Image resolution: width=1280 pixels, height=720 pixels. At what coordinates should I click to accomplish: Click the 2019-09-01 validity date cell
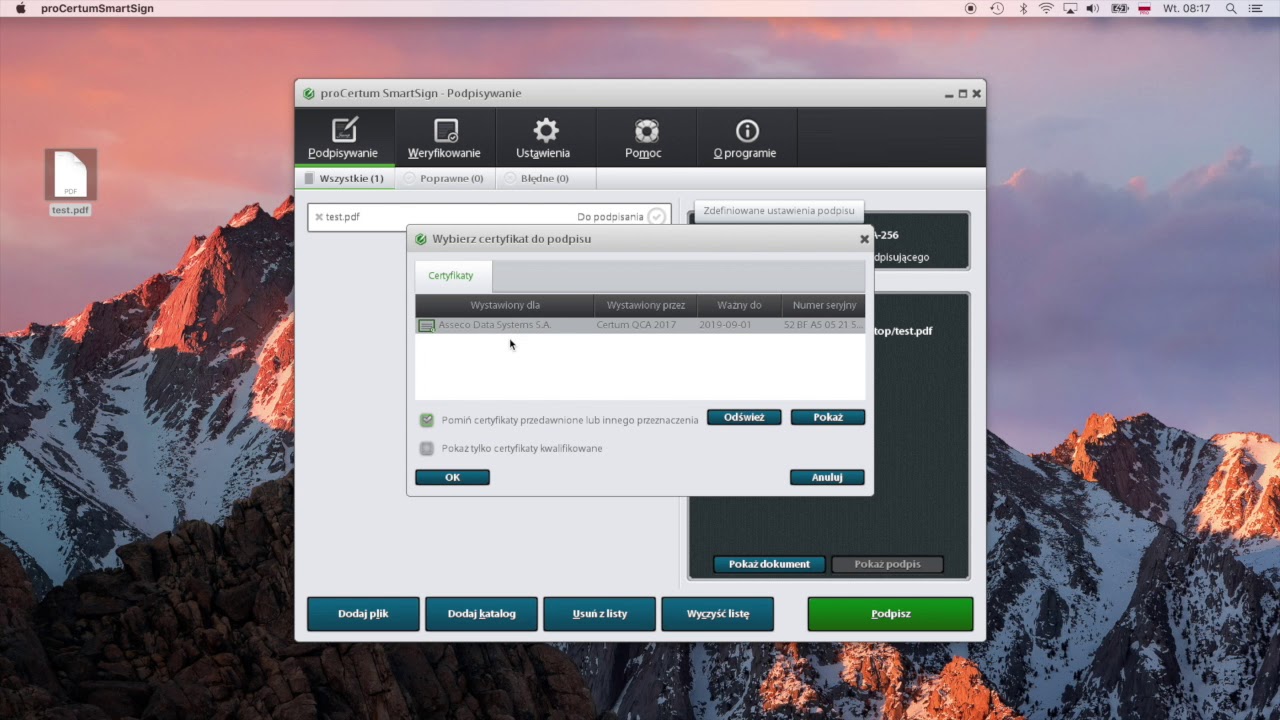tap(725, 325)
